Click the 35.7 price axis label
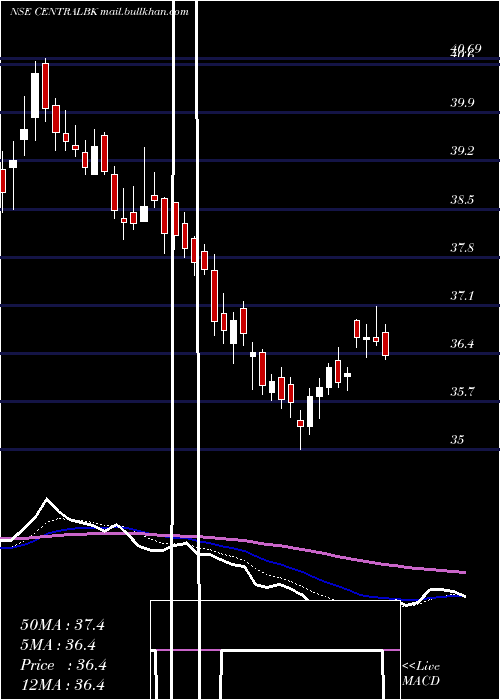The width and height of the screenshot is (500, 700). click(x=462, y=392)
